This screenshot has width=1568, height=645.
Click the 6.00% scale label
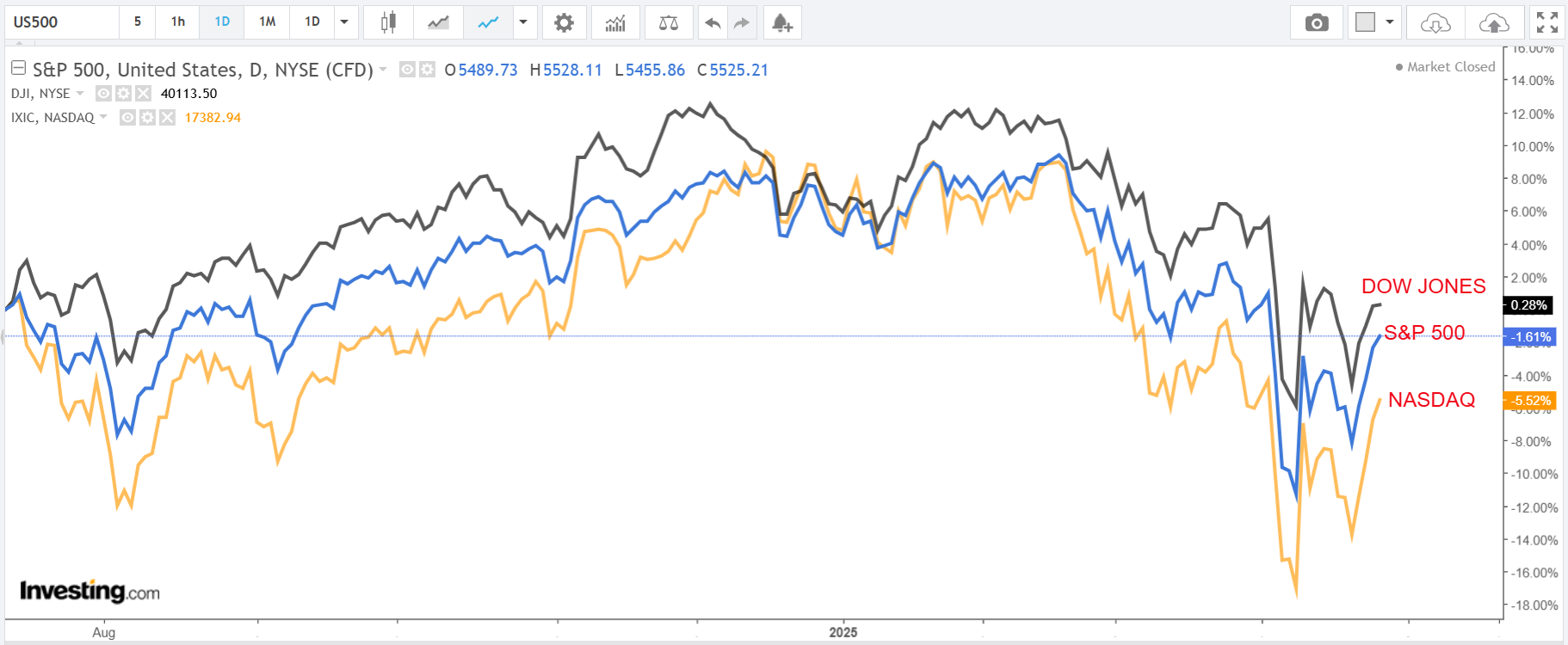click(x=1529, y=212)
